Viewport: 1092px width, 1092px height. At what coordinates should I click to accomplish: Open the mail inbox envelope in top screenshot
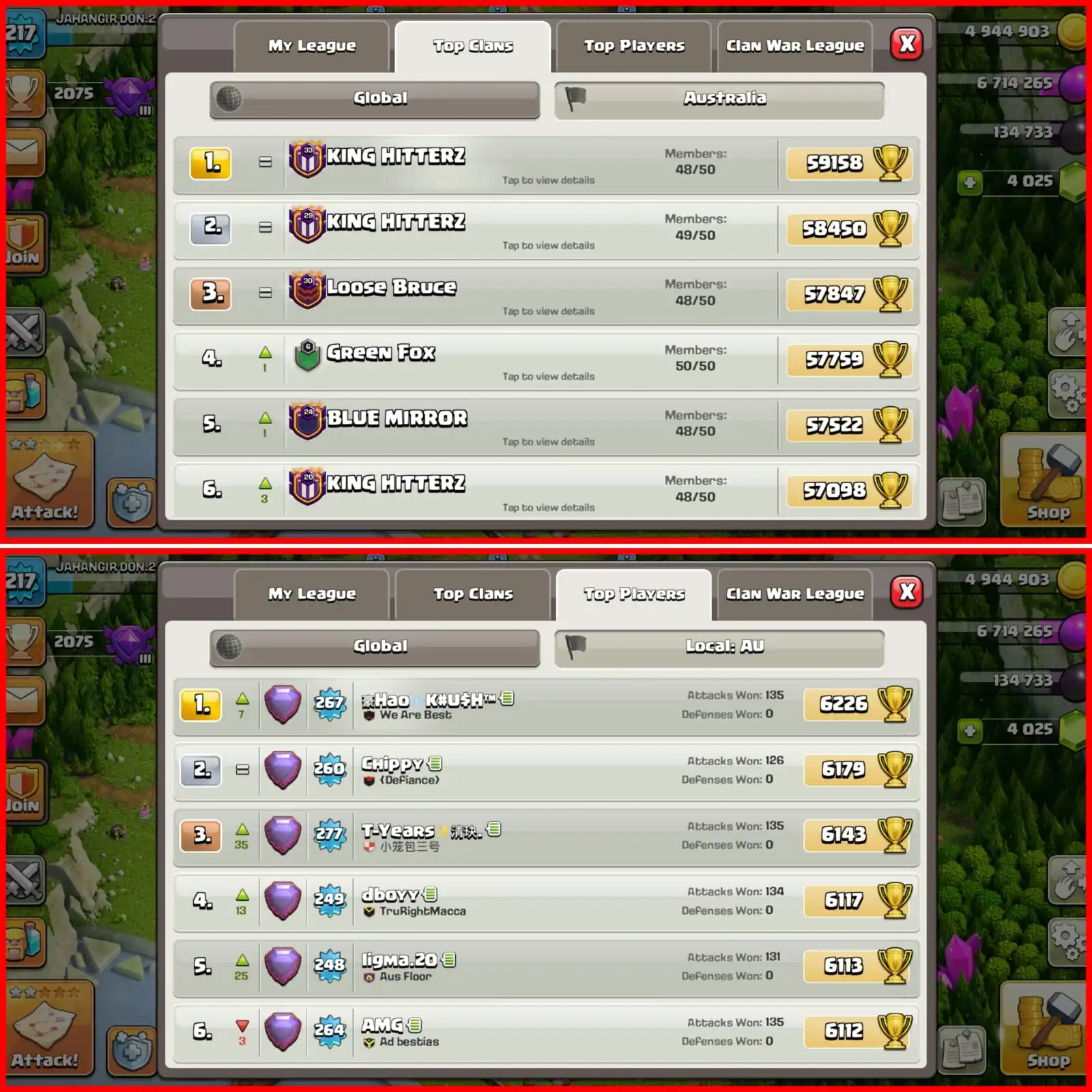pyautogui.click(x=25, y=152)
